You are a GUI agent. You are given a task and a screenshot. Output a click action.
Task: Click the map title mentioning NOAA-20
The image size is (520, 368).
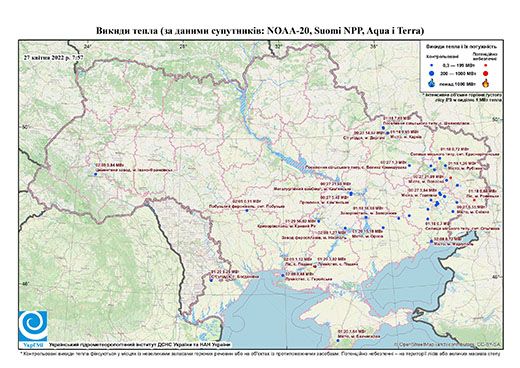[x=260, y=31]
